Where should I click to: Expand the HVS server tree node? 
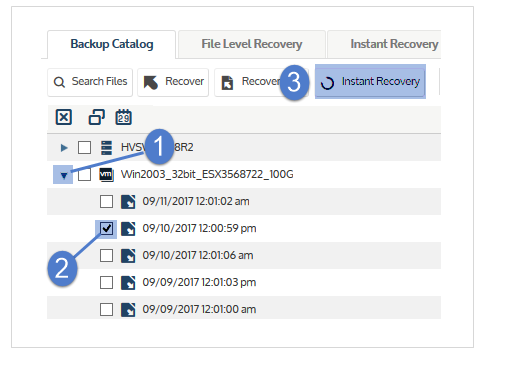pos(64,147)
